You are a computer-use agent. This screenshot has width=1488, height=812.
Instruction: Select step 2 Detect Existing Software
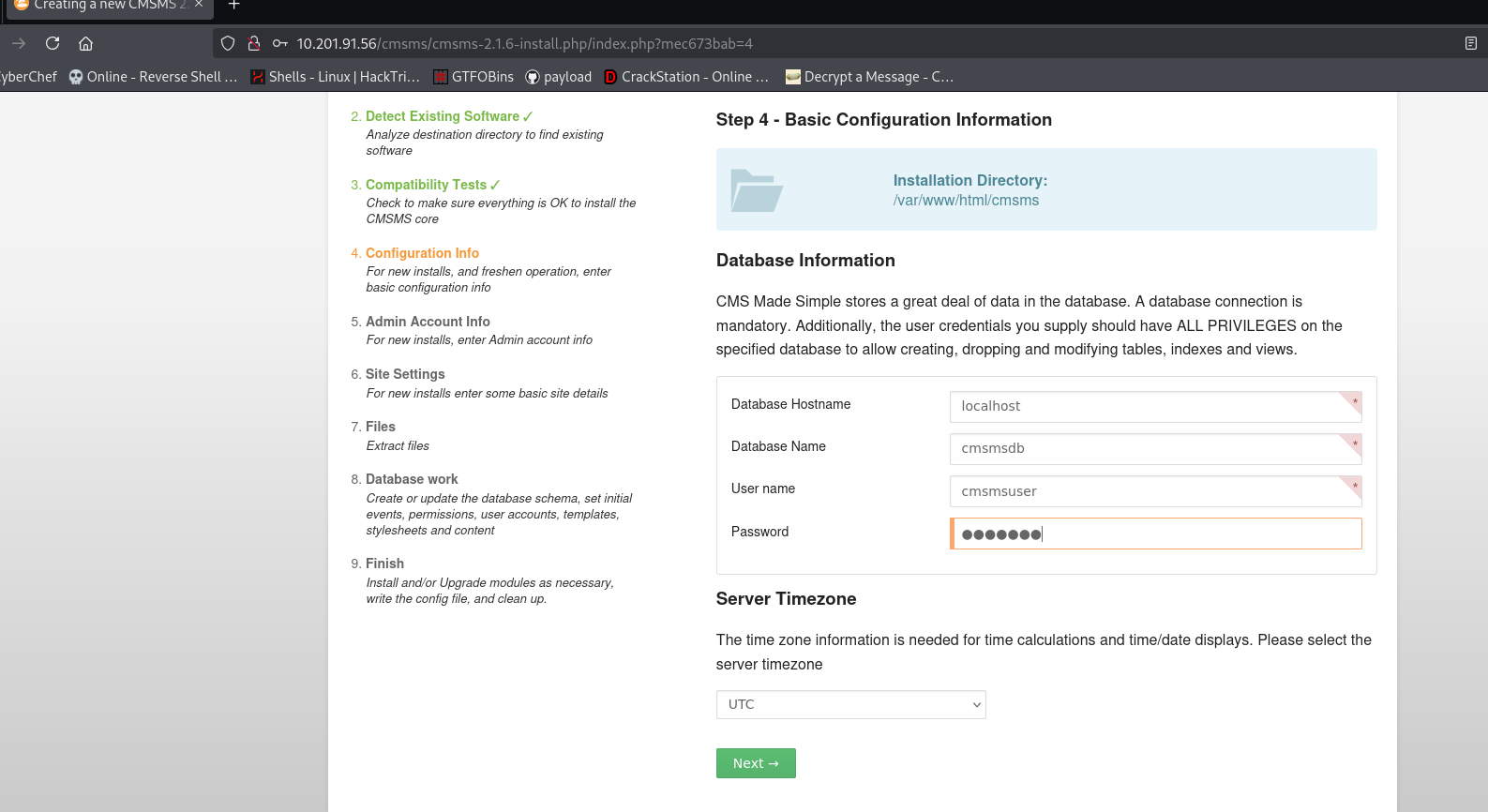(x=443, y=116)
